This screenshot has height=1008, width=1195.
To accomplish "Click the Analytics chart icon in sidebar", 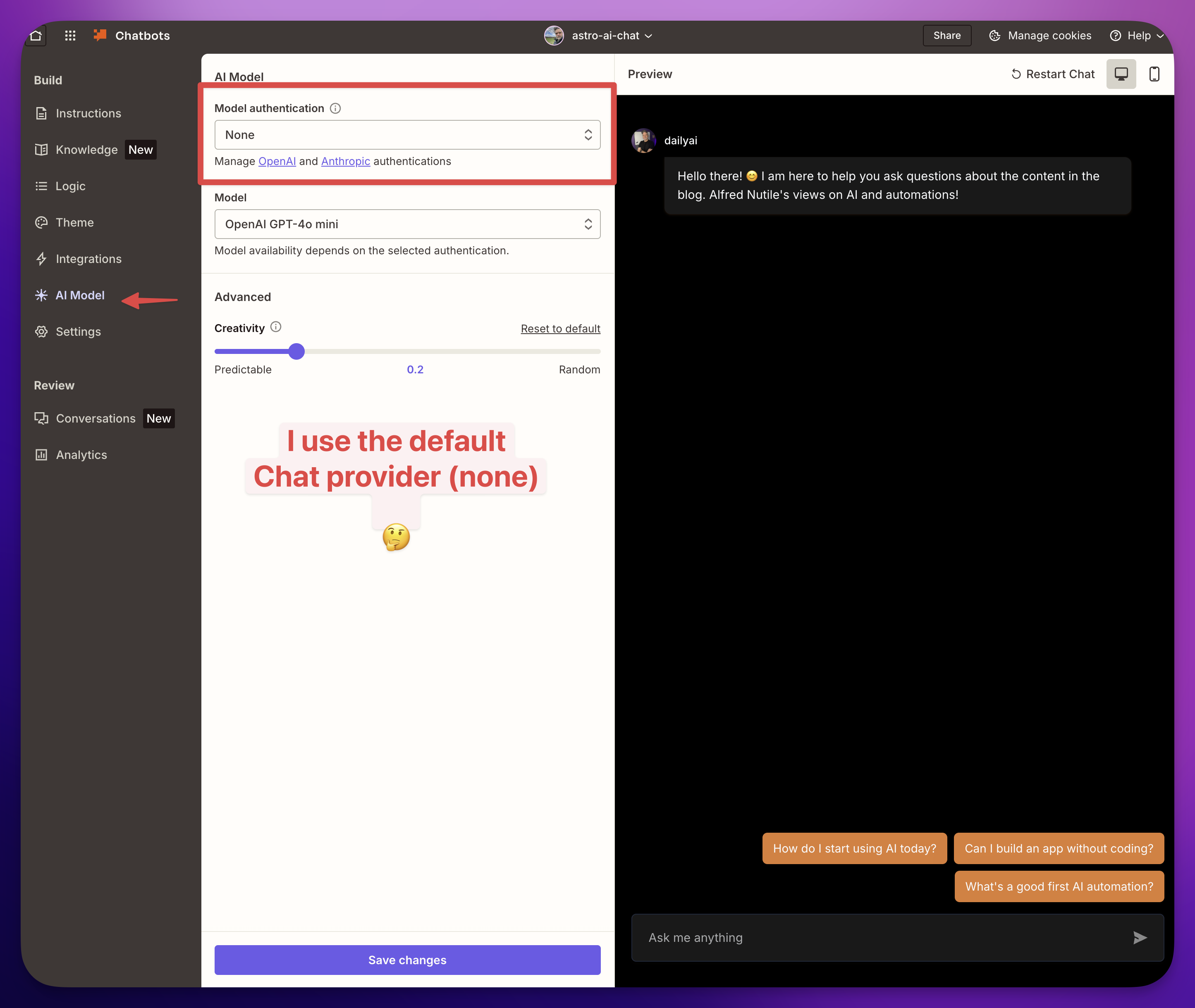I will pyautogui.click(x=41, y=455).
